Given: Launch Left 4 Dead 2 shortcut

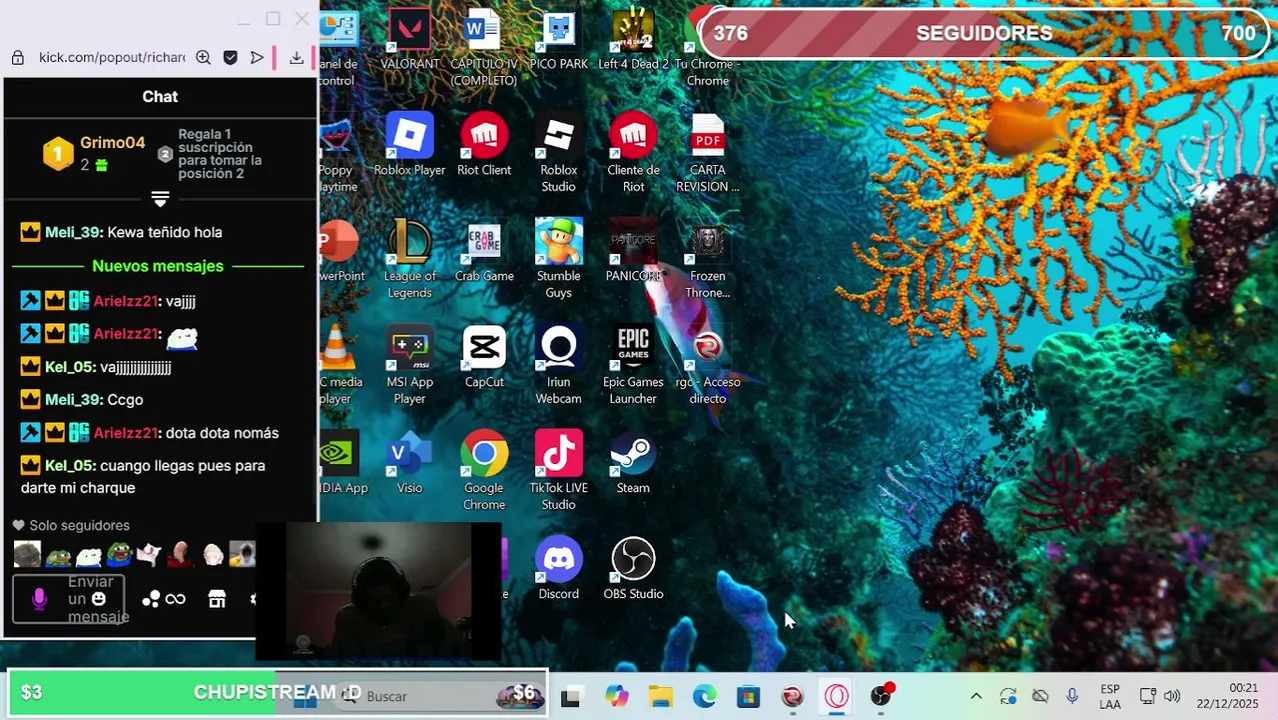Looking at the screenshot, I should [x=633, y=40].
